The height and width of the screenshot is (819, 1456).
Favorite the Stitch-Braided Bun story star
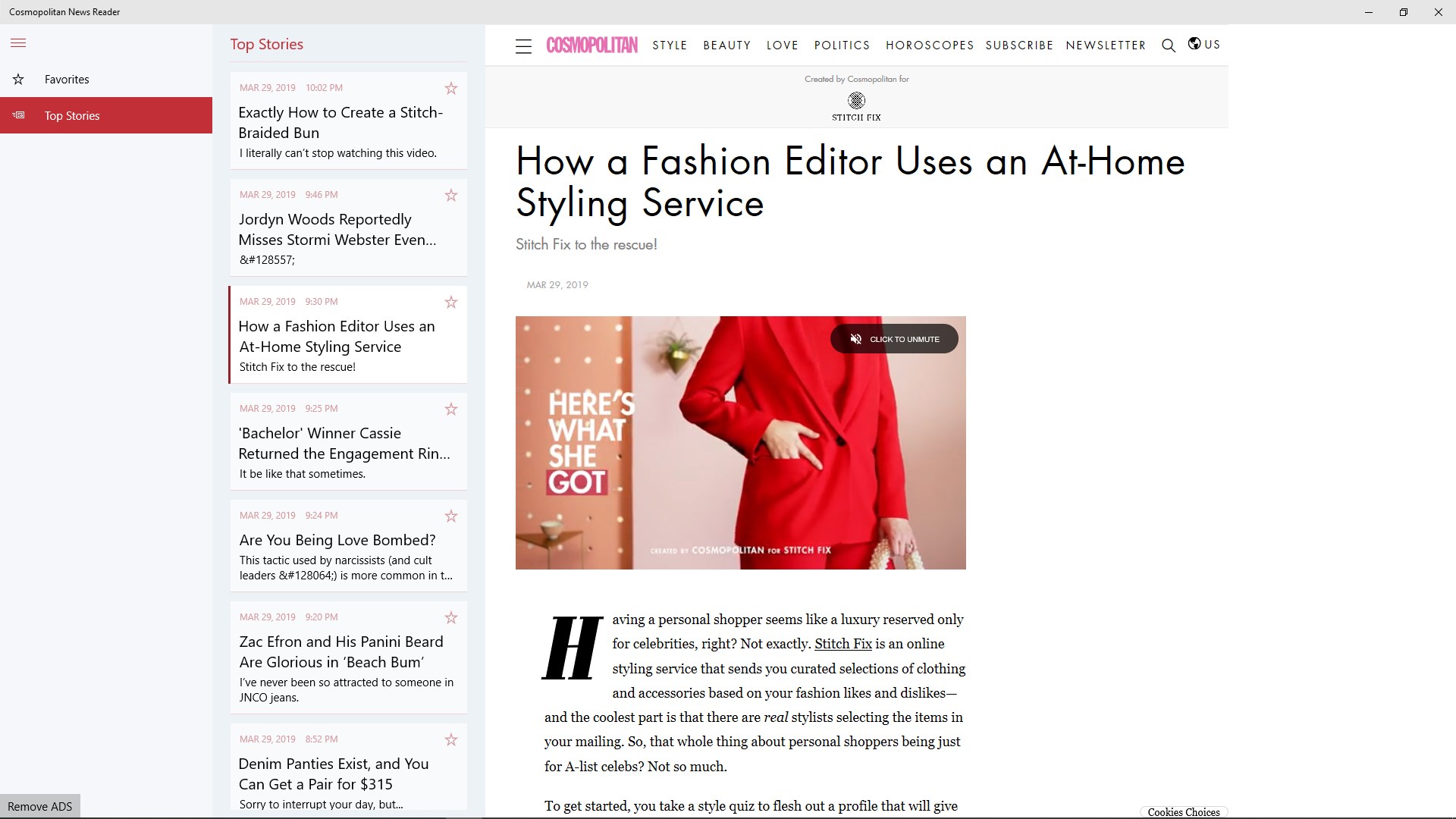point(451,89)
